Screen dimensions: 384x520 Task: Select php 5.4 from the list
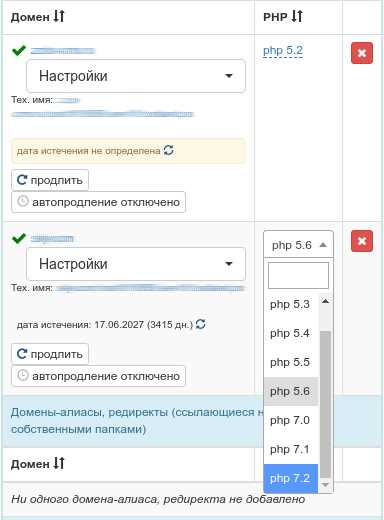pyautogui.click(x=291, y=333)
